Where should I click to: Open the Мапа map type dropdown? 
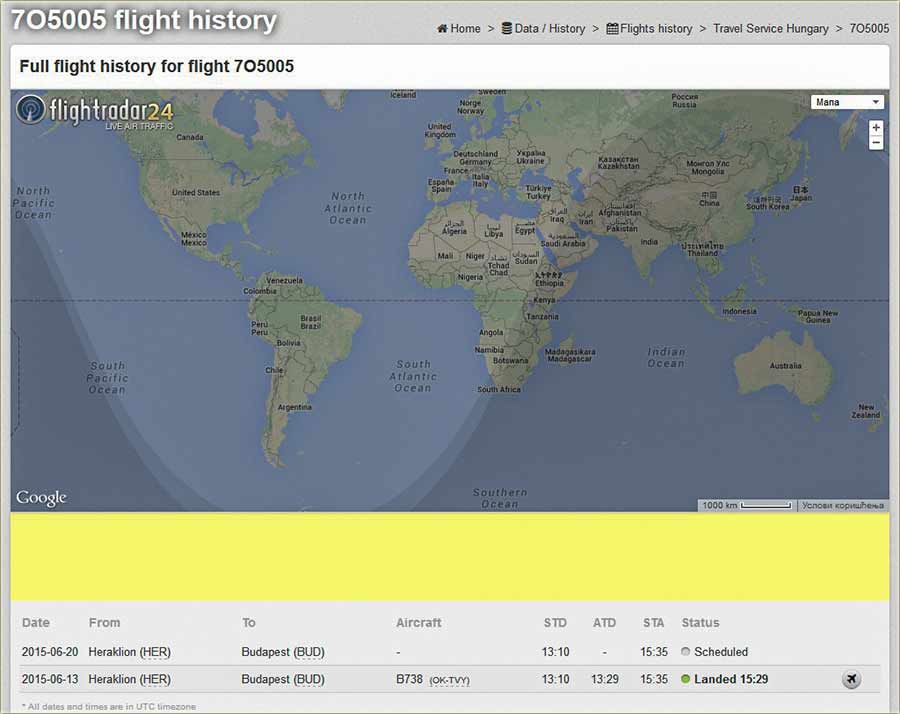tap(847, 102)
